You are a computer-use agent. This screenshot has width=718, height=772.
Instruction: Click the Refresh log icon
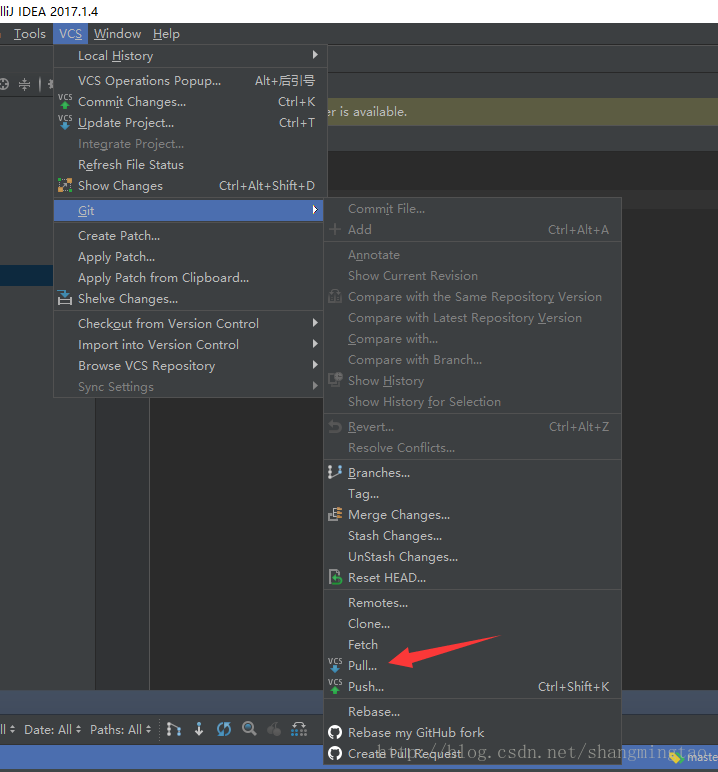pos(224,729)
